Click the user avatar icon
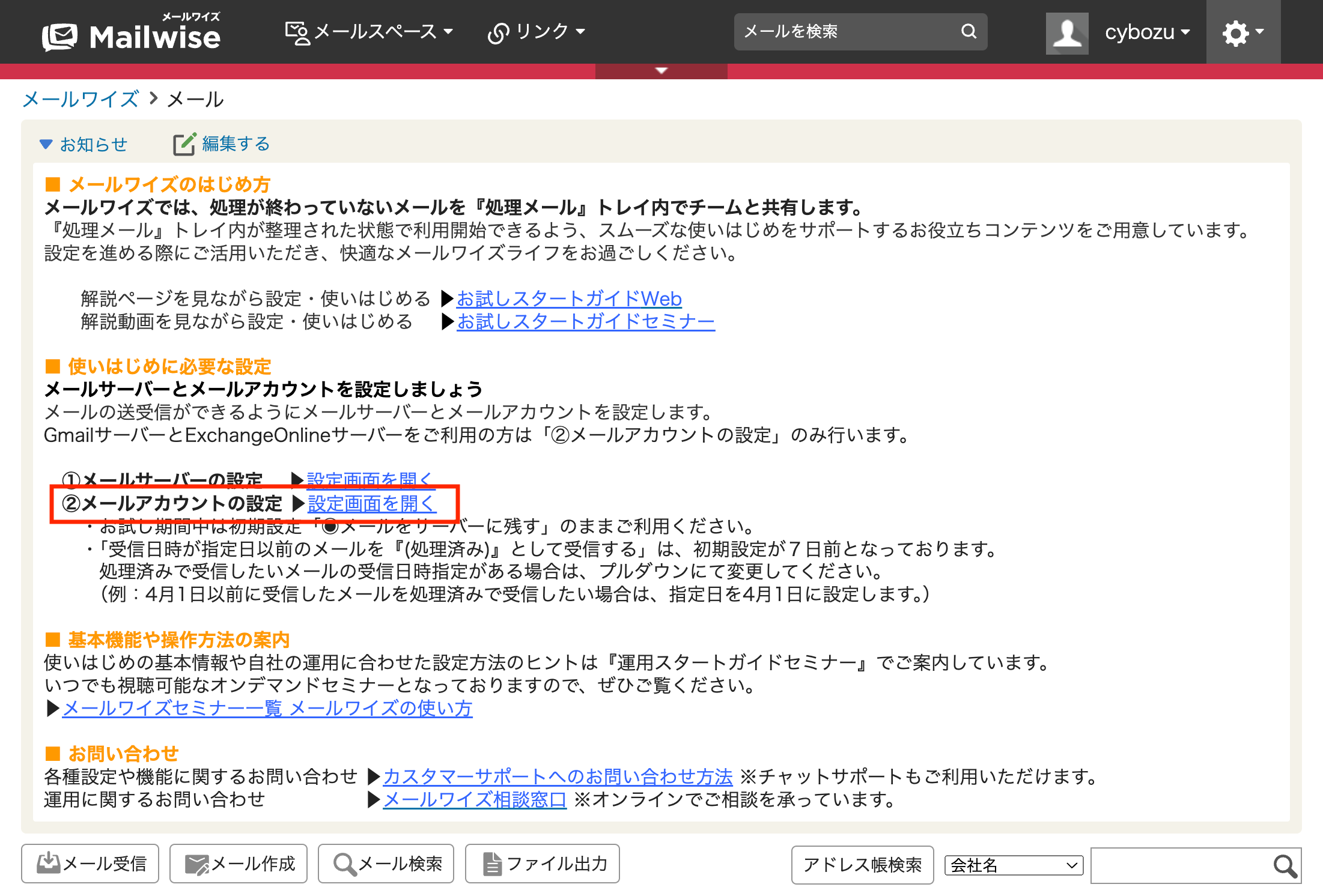Screen dimensions: 1323x896 [x=1067, y=33]
